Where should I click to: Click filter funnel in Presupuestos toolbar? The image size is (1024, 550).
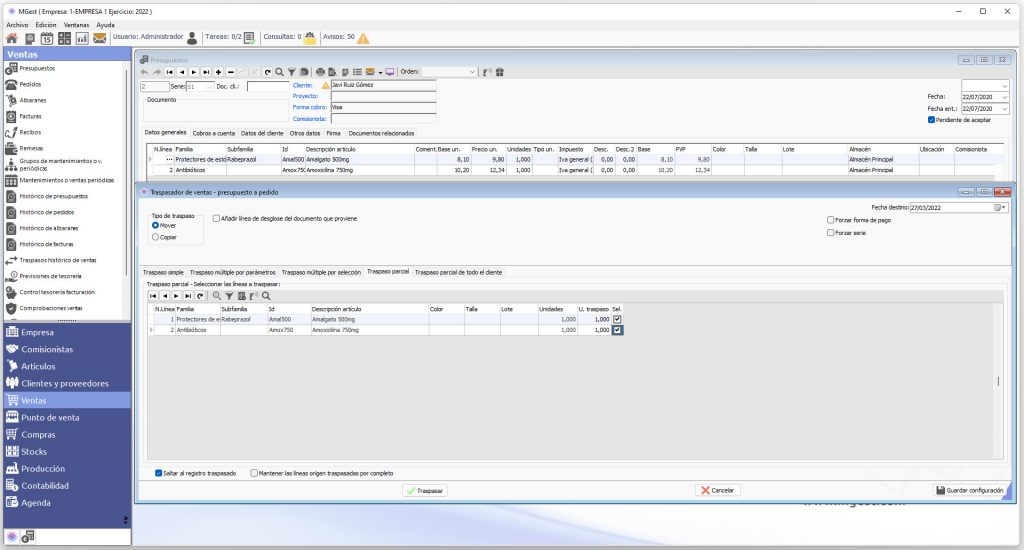tap(292, 72)
